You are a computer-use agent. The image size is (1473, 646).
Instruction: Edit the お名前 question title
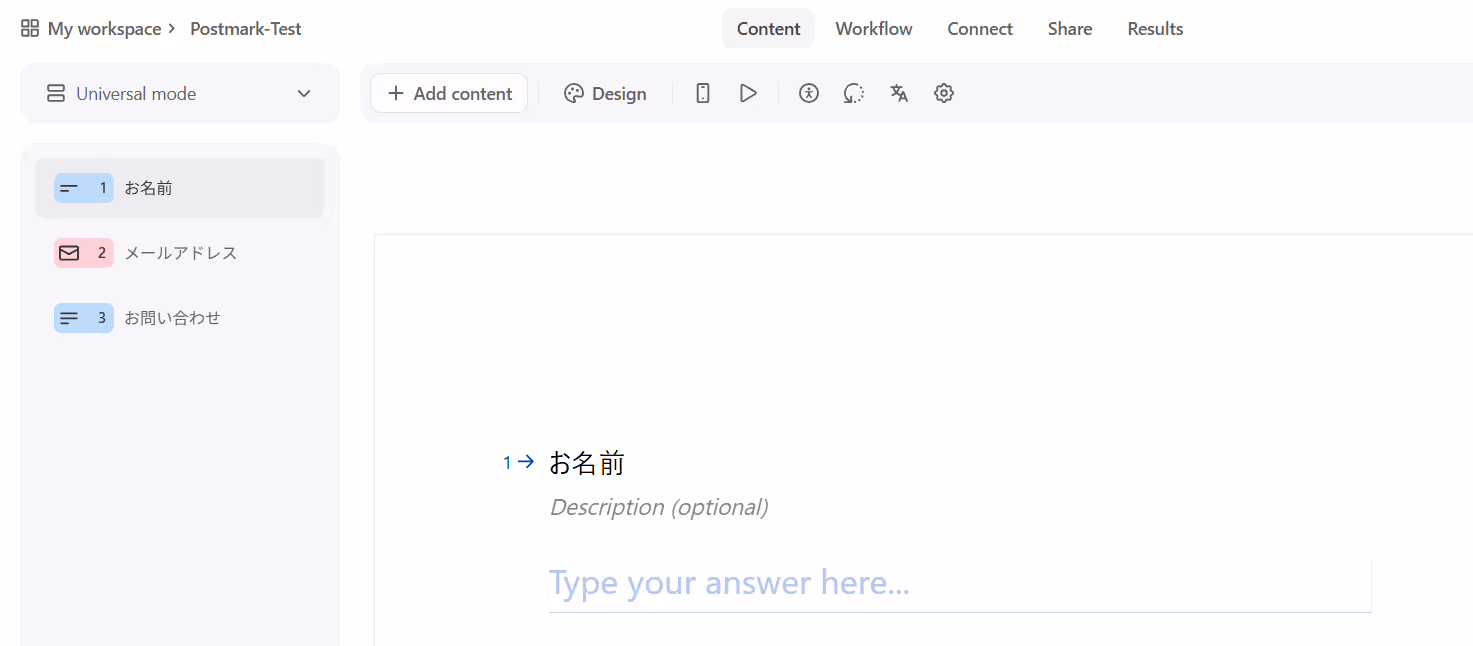pos(587,463)
